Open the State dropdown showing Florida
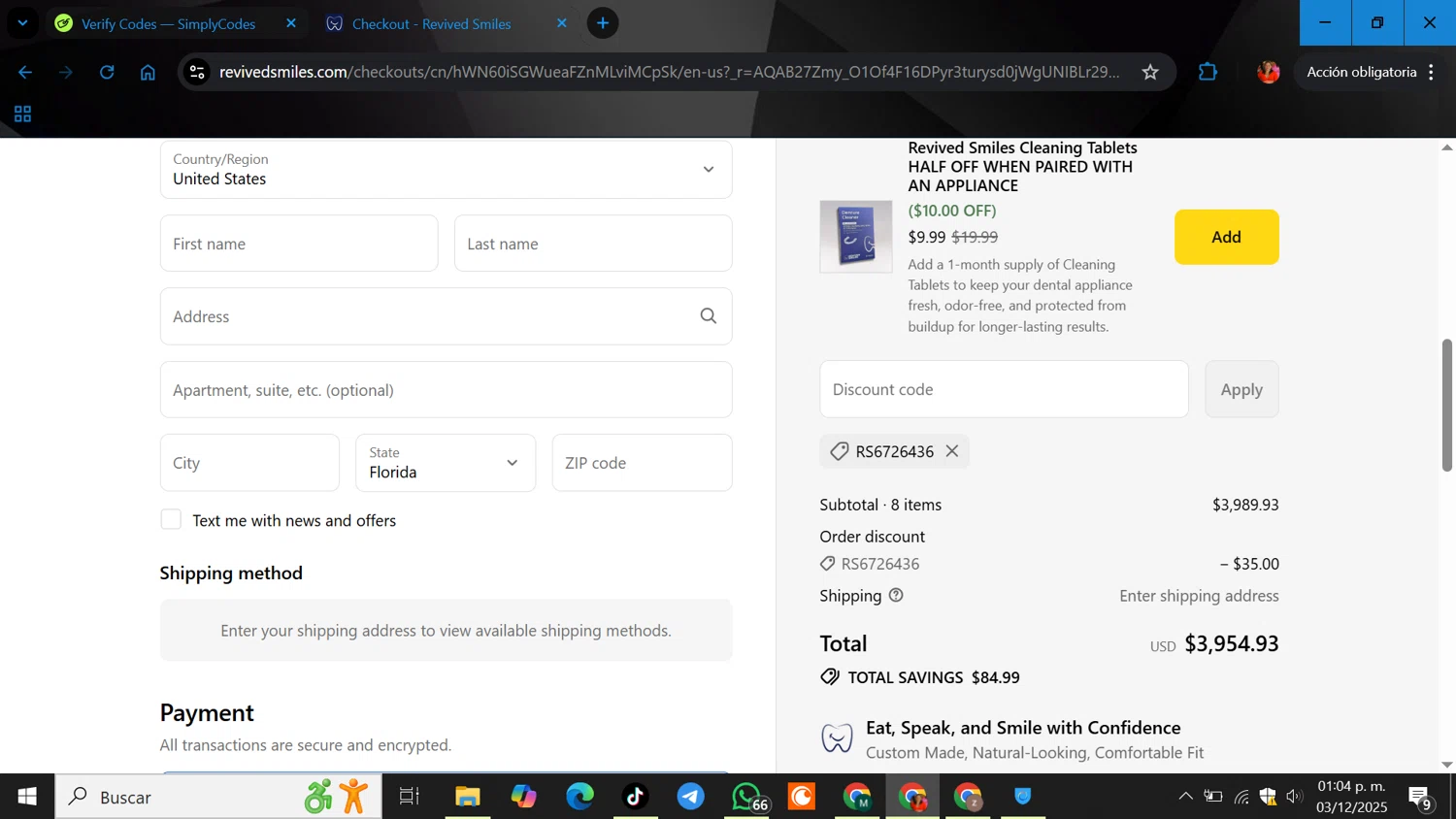Viewport: 1456px width, 819px height. [446, 463]
